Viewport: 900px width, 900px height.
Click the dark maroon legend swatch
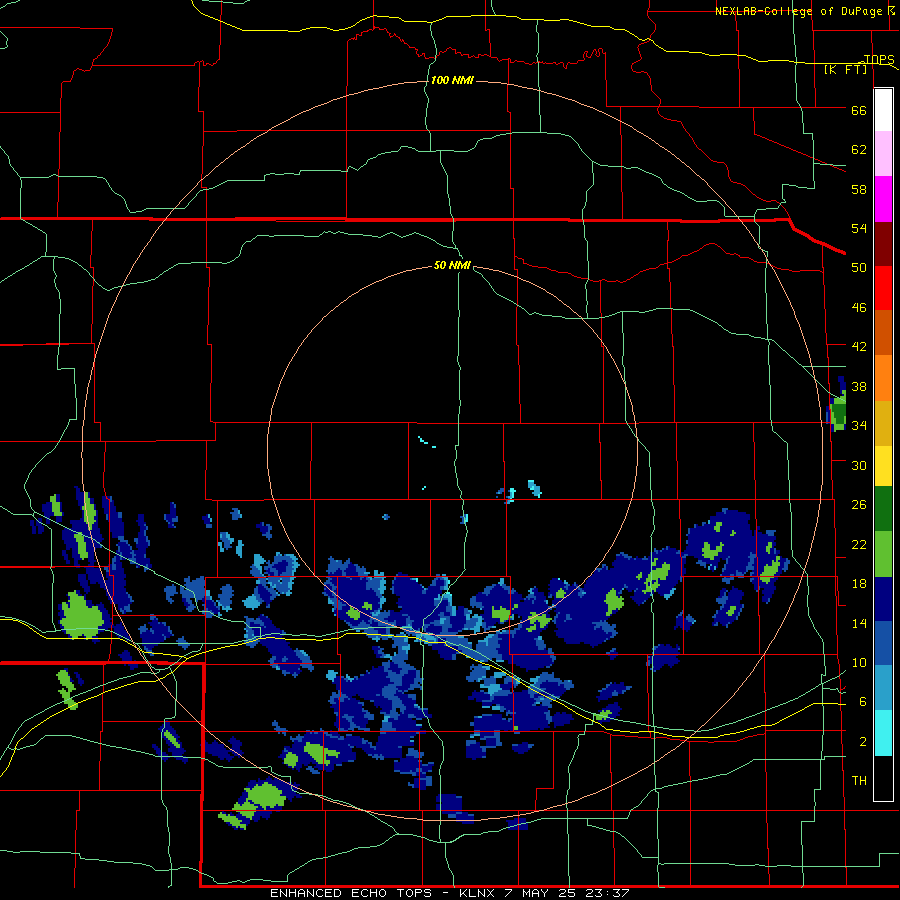[x=883, y=244]
